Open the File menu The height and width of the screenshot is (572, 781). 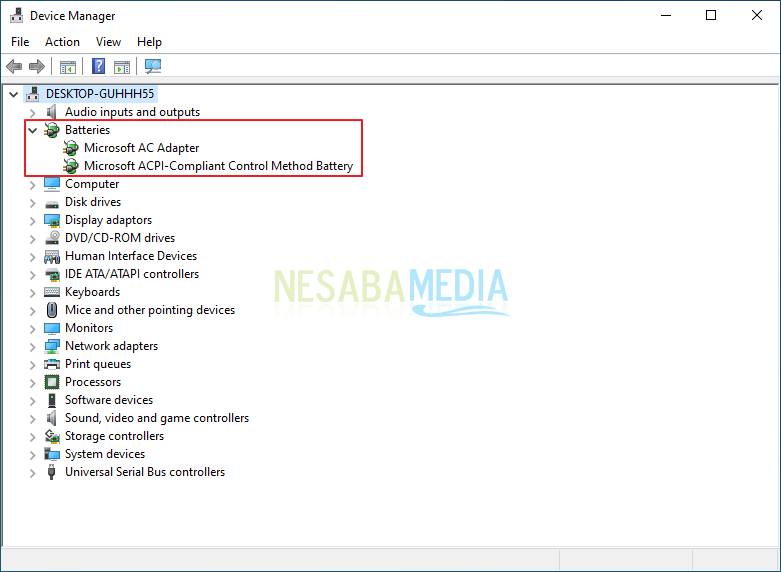click(x=20, y=42)
